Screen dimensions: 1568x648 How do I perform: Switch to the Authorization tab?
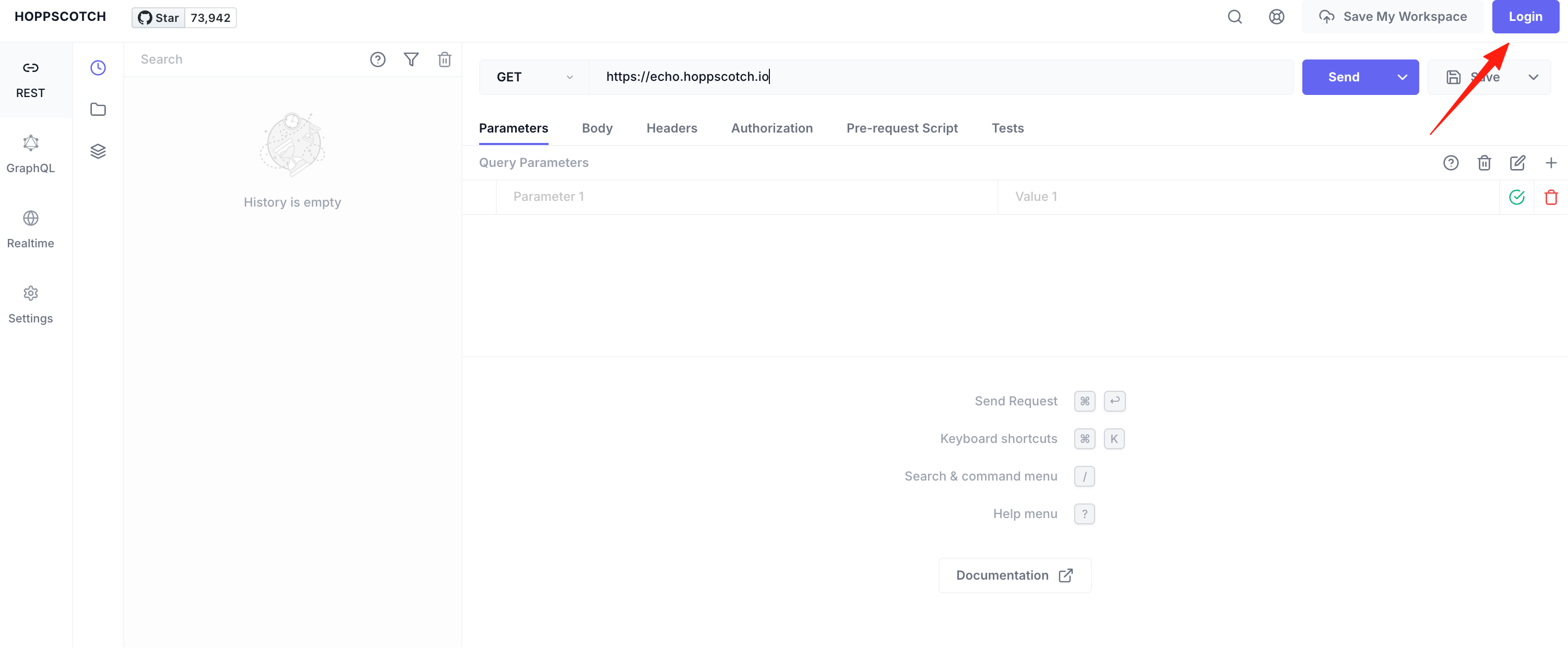pos(771,128)
